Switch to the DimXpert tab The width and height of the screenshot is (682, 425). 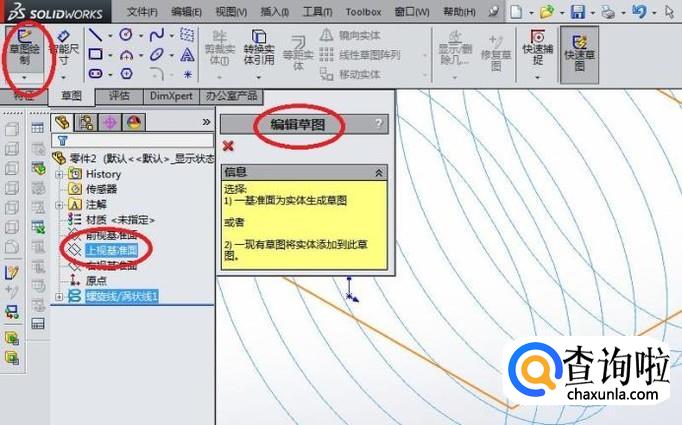171,96
